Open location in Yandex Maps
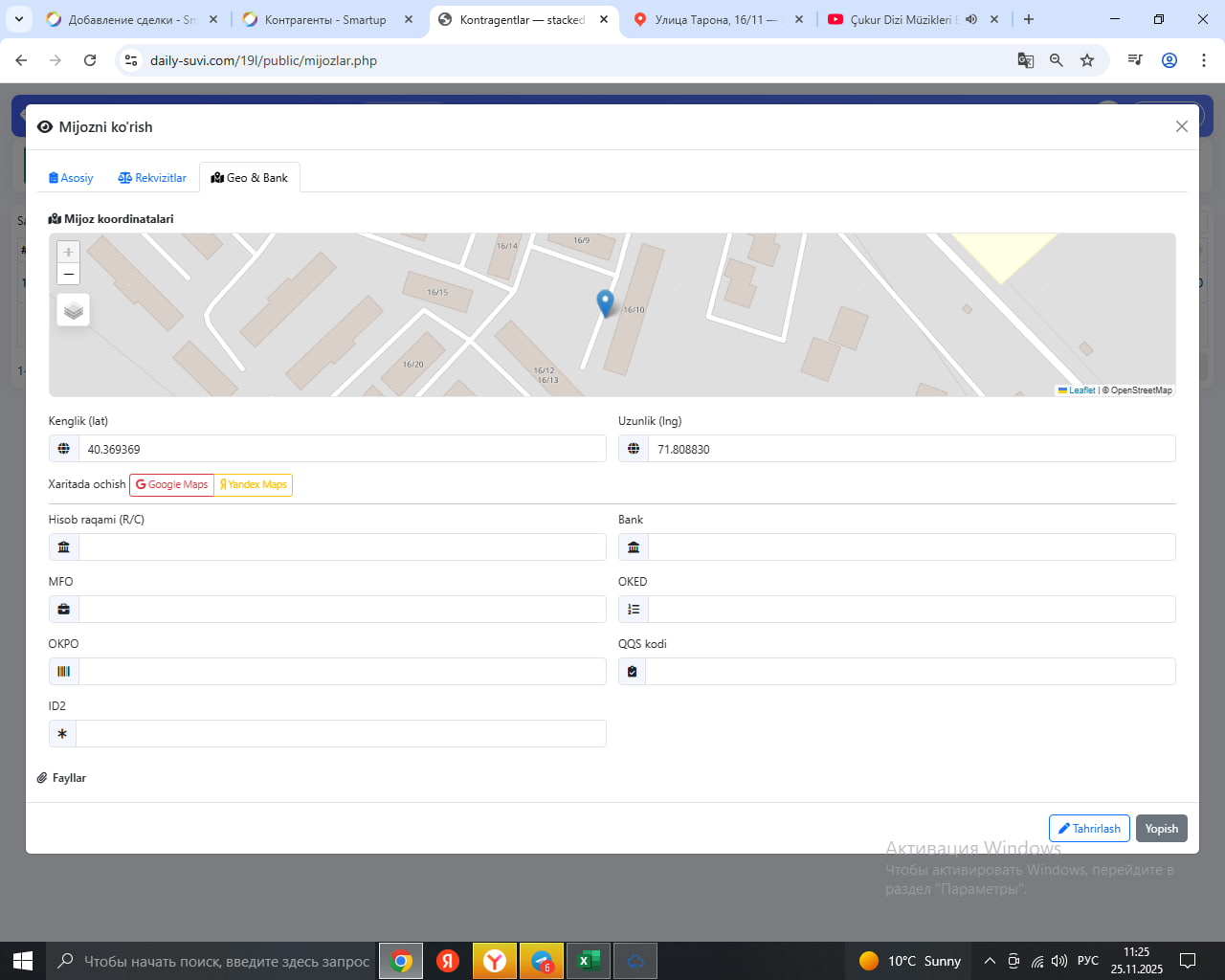 point(254,485)
